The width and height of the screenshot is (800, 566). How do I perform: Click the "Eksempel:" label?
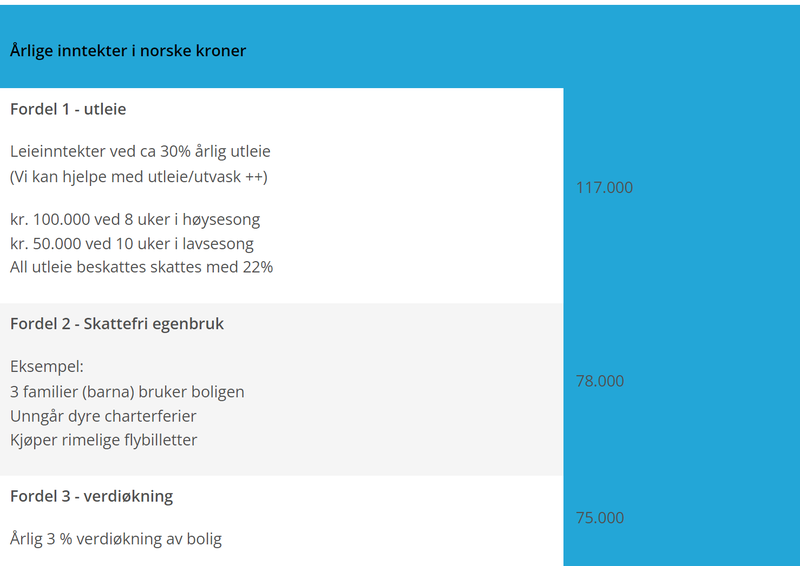(x=47, y=367)
